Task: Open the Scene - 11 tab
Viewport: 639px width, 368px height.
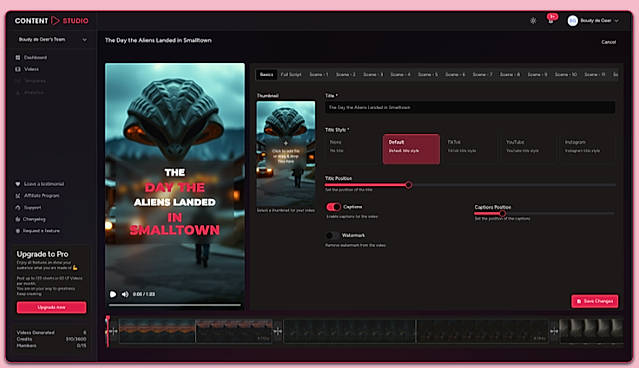Action: (x=595, y=75)
